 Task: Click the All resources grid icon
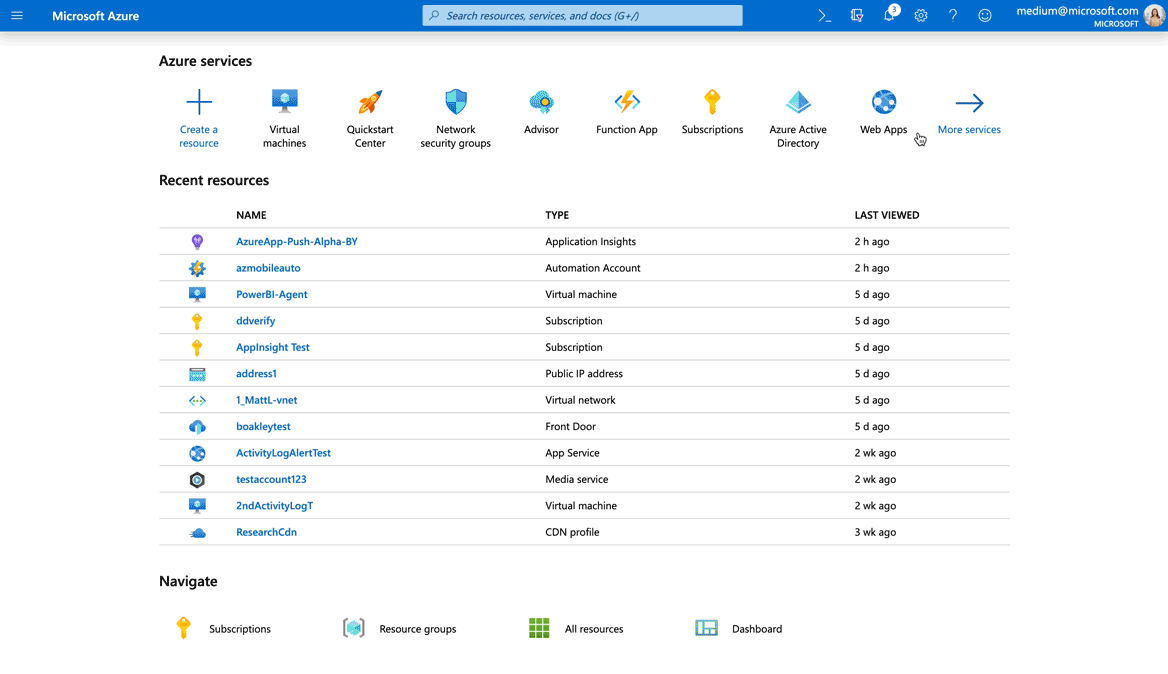pos(539,628)
